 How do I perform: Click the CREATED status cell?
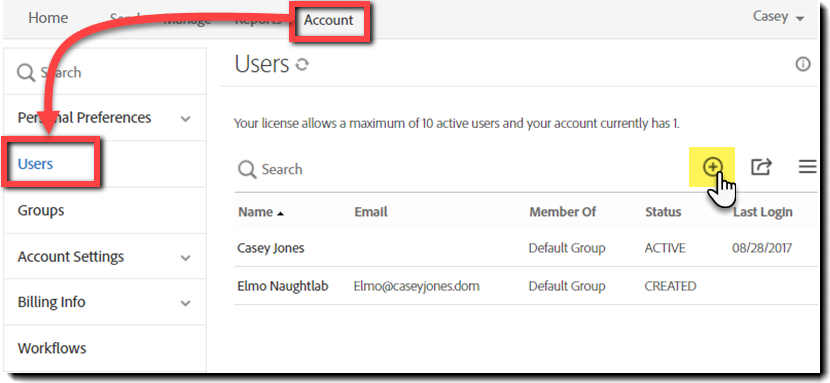pos(670,286)
